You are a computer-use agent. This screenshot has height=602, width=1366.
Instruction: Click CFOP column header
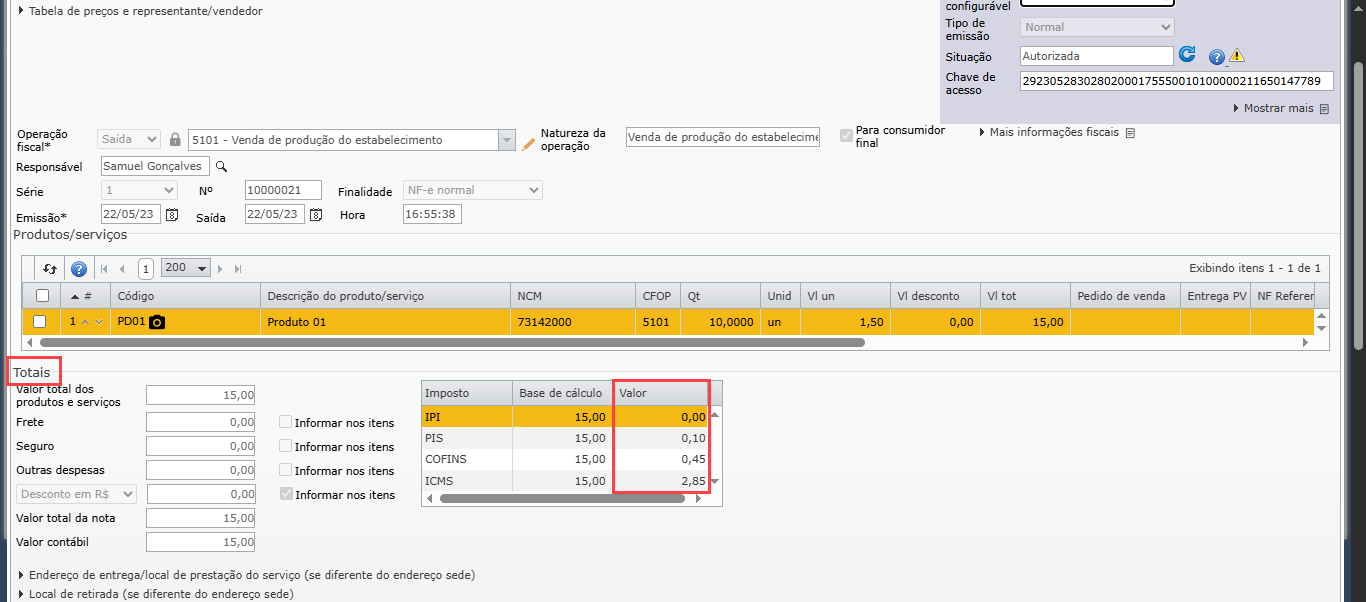click(658, 296)
